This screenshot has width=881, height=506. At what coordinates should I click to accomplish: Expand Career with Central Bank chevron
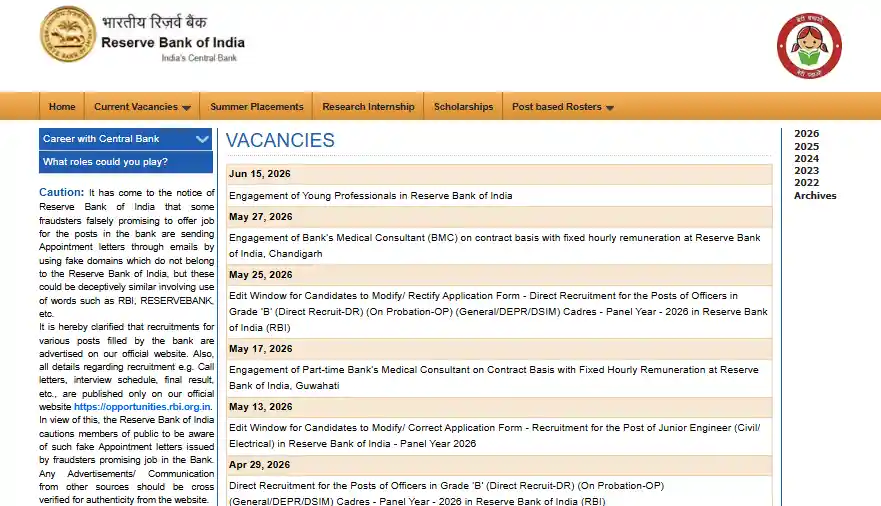[x=202, y=139]
